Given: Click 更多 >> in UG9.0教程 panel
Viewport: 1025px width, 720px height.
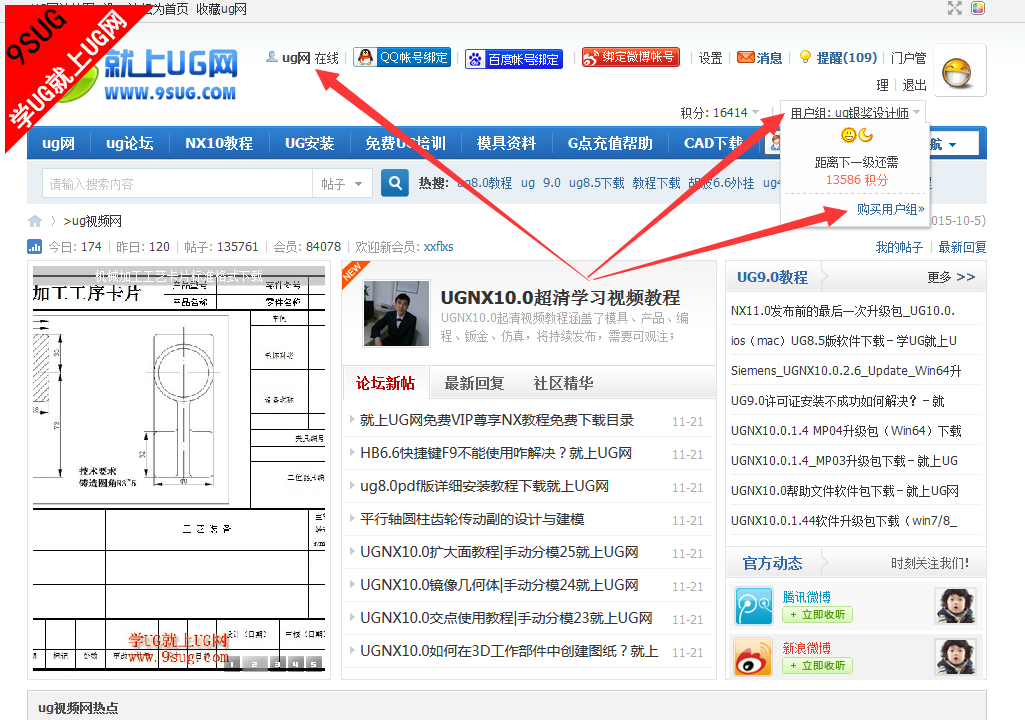Looking at the screenshot, I should (x=951, y=277).
